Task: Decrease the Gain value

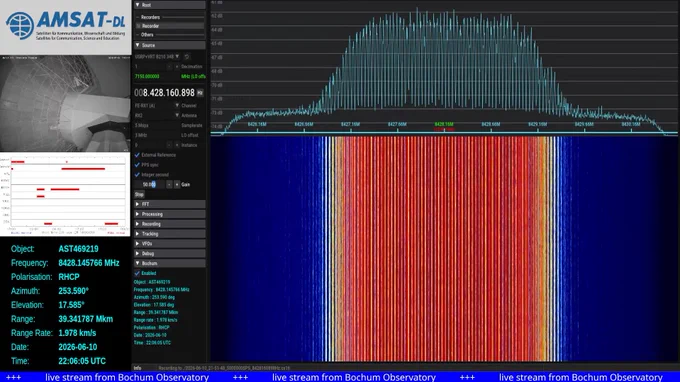Action: coord(170,184)
